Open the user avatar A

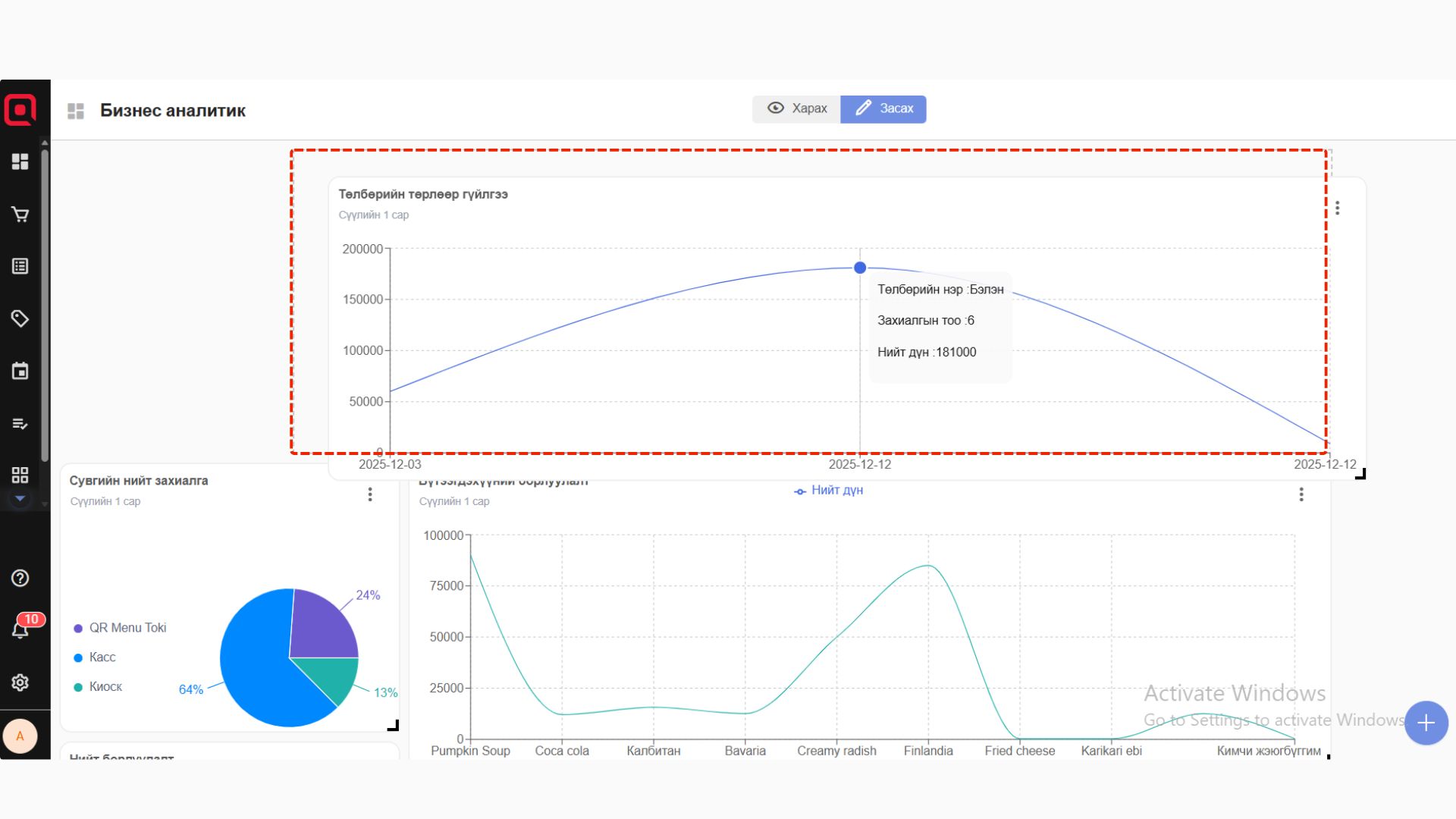pos(20,736)
